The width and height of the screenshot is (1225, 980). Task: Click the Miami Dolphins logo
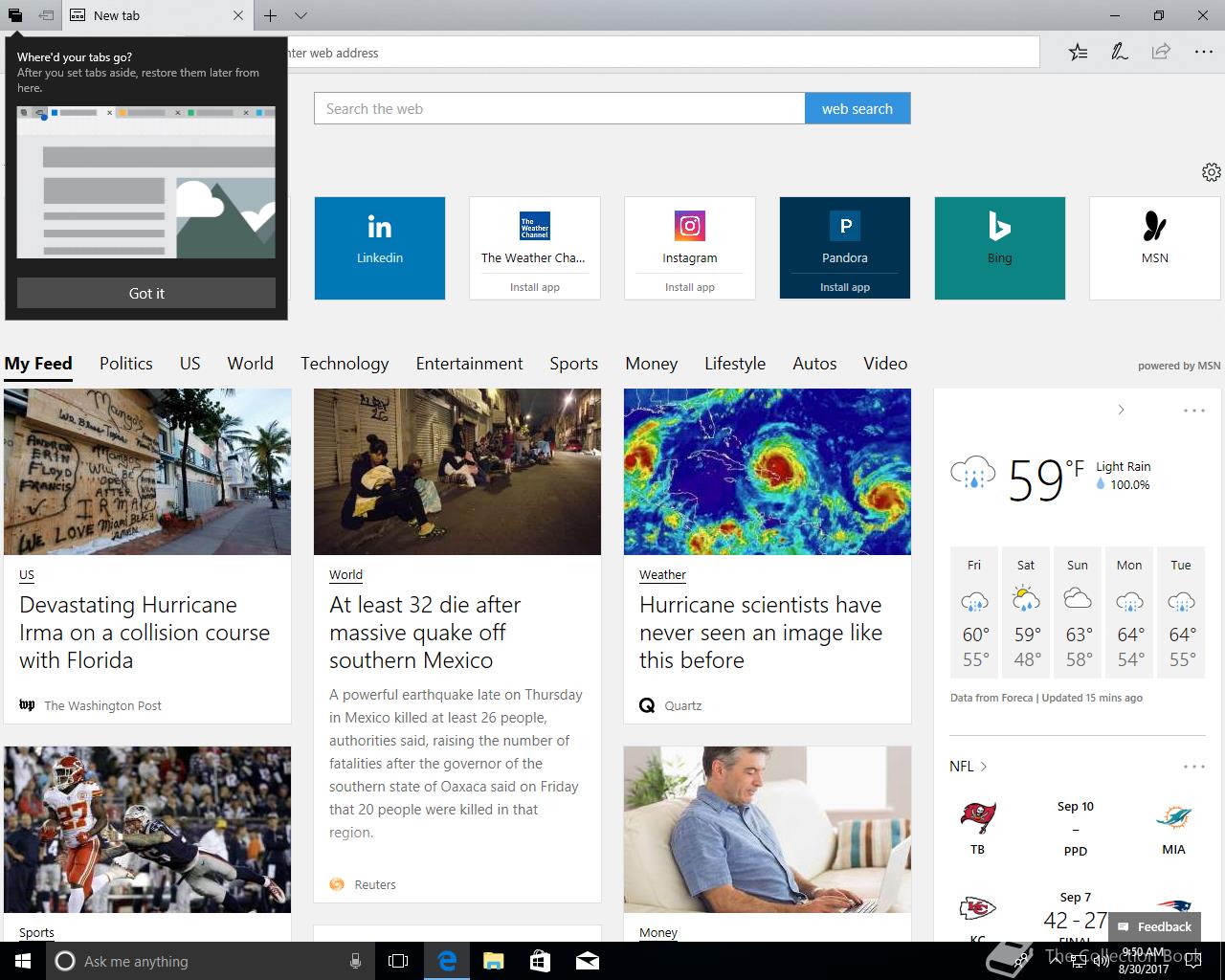pos(1173,818)
